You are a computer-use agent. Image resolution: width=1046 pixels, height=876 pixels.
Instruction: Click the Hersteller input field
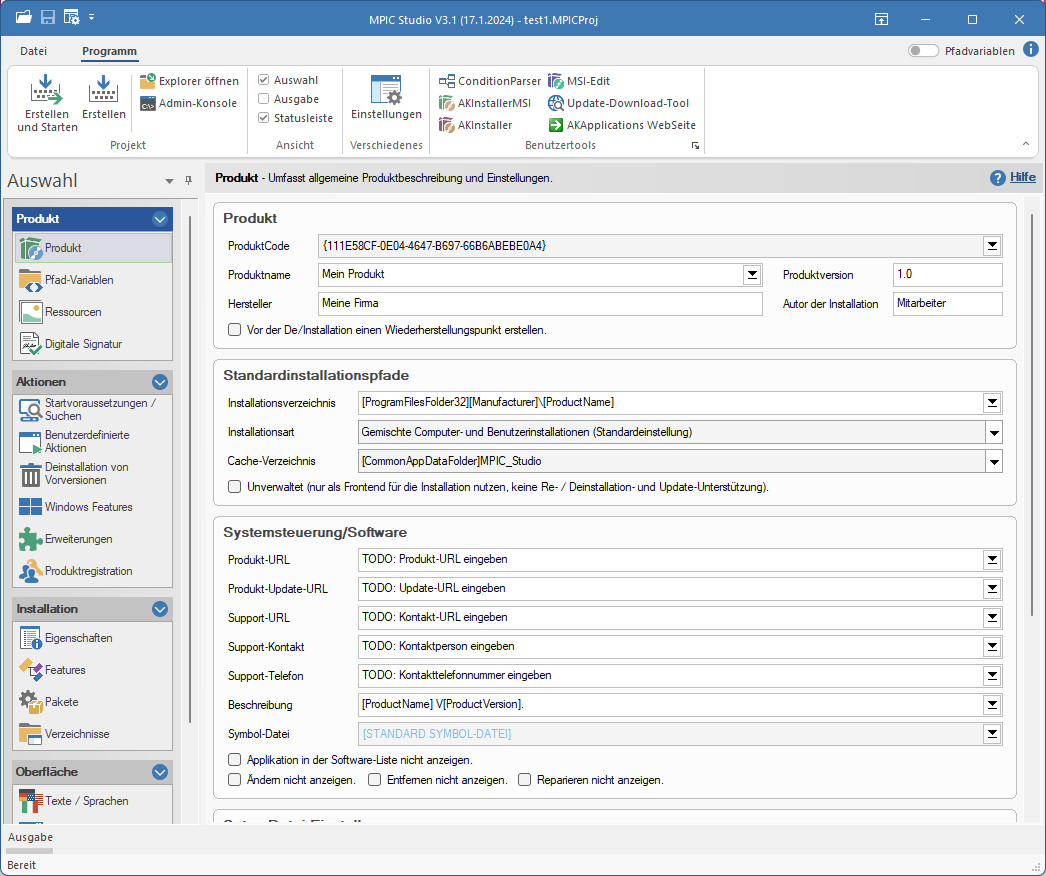pos(540,304)
